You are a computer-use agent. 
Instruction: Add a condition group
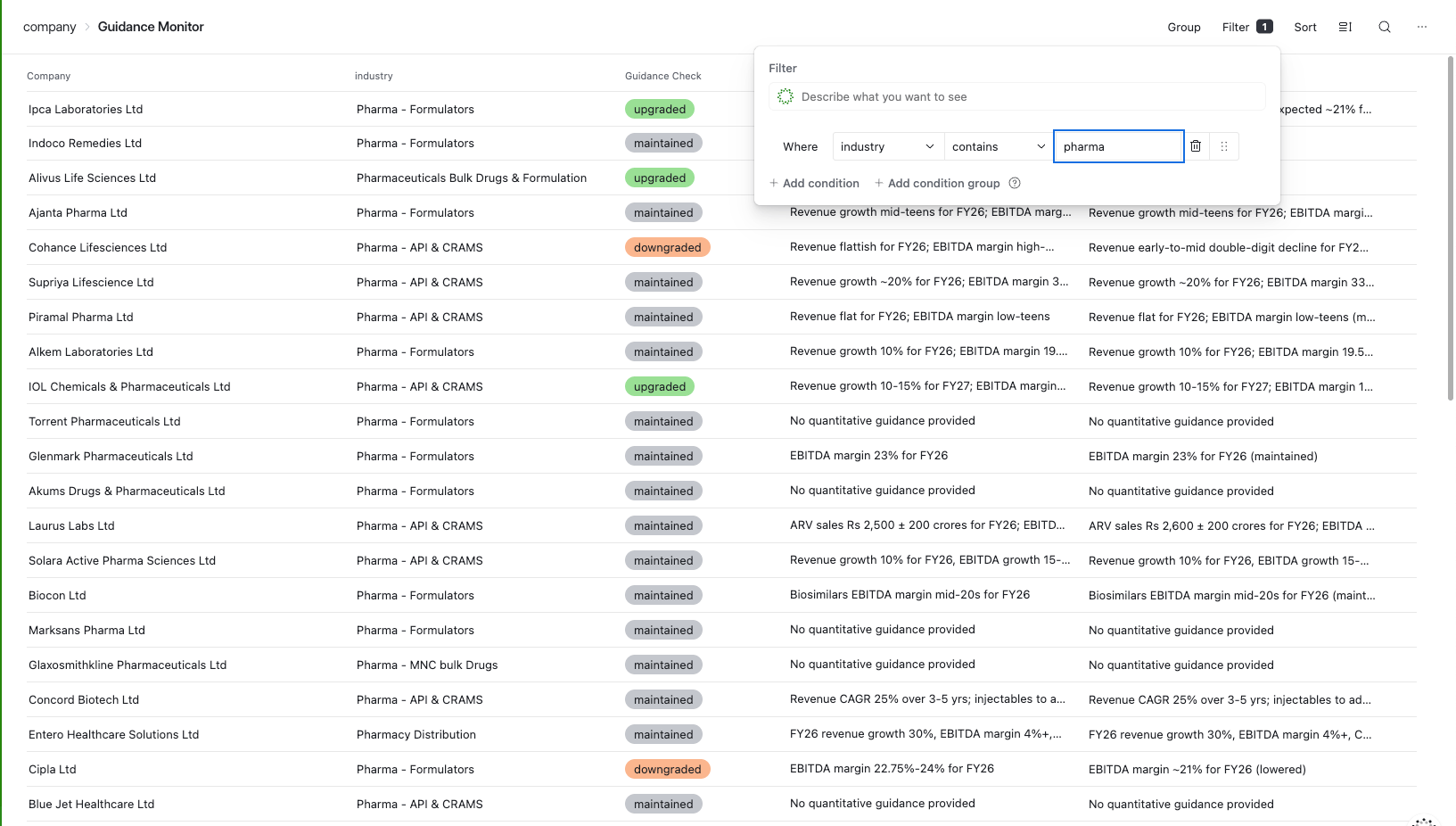point(937,183)
